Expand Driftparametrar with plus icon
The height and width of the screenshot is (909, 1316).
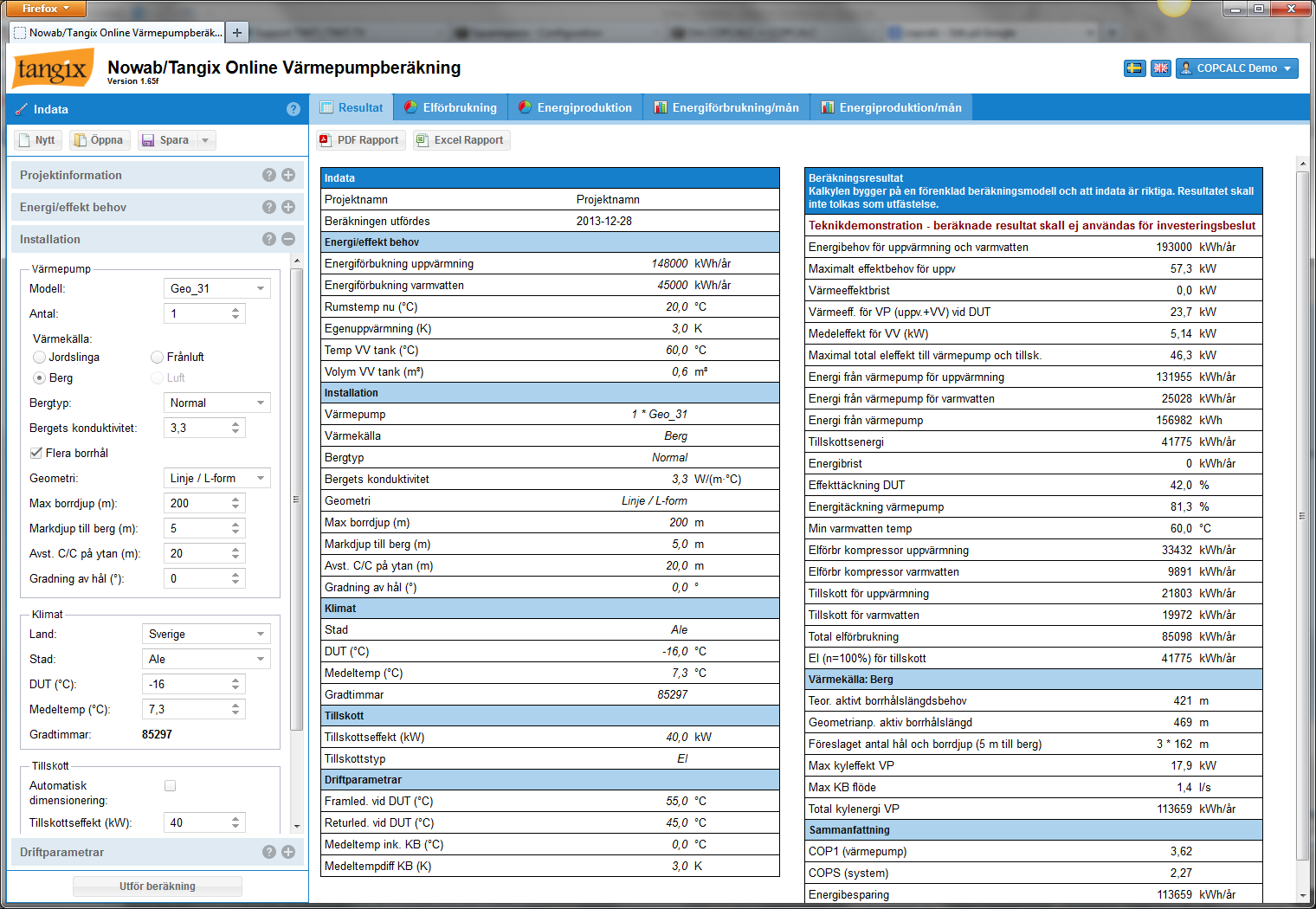point(288,852)
